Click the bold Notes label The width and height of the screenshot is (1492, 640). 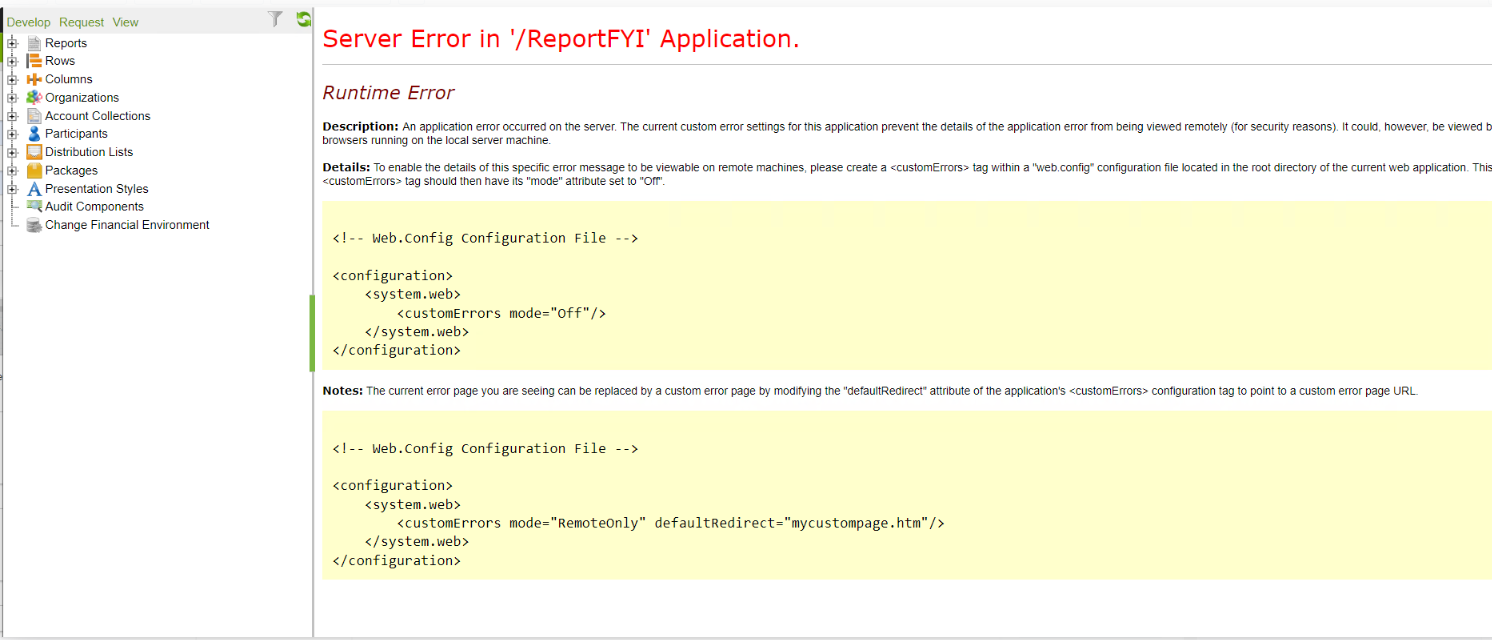(x=343, y=391)
